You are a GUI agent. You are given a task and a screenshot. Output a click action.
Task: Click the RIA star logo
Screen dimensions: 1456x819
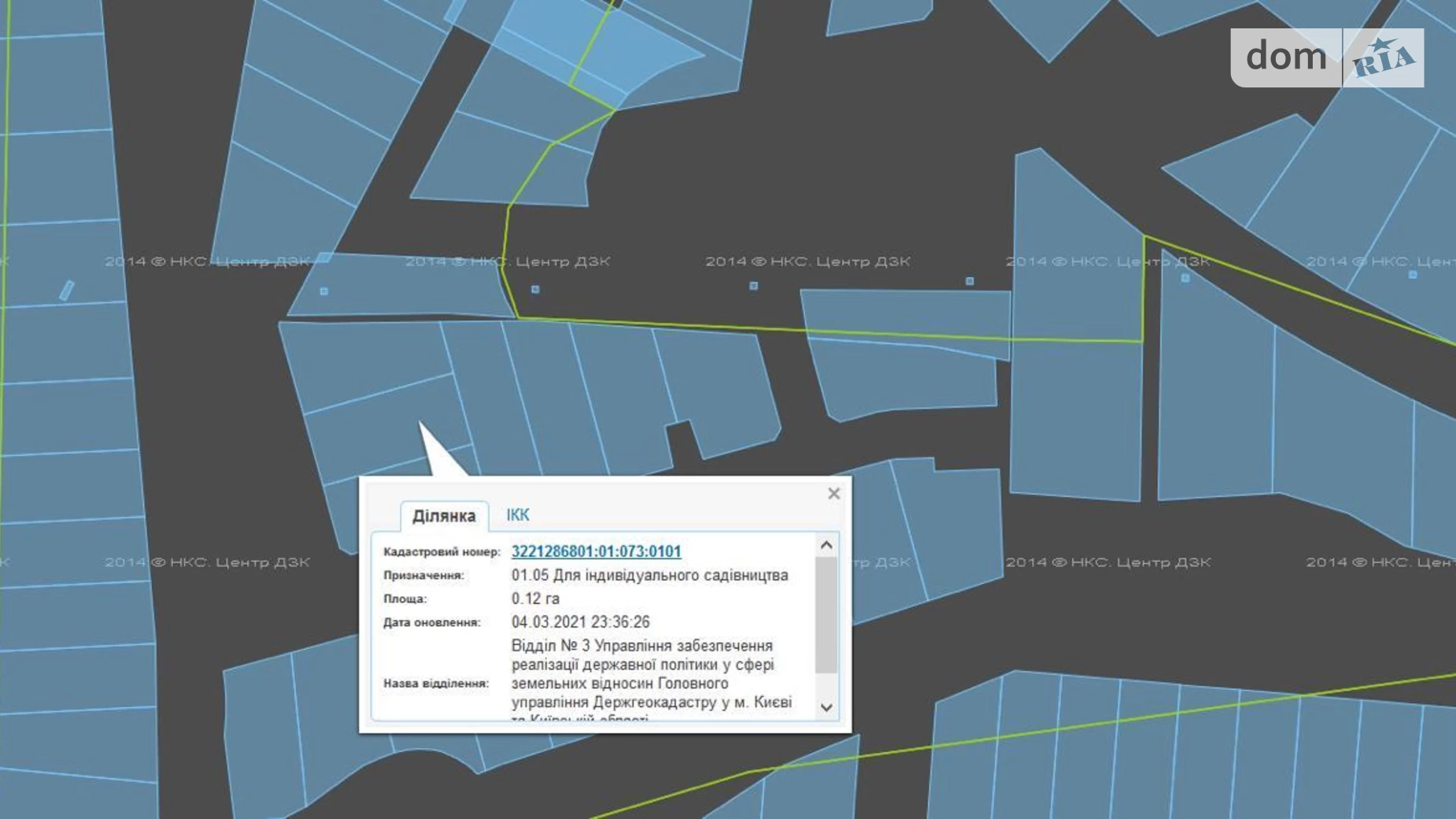pos(1384,57)
